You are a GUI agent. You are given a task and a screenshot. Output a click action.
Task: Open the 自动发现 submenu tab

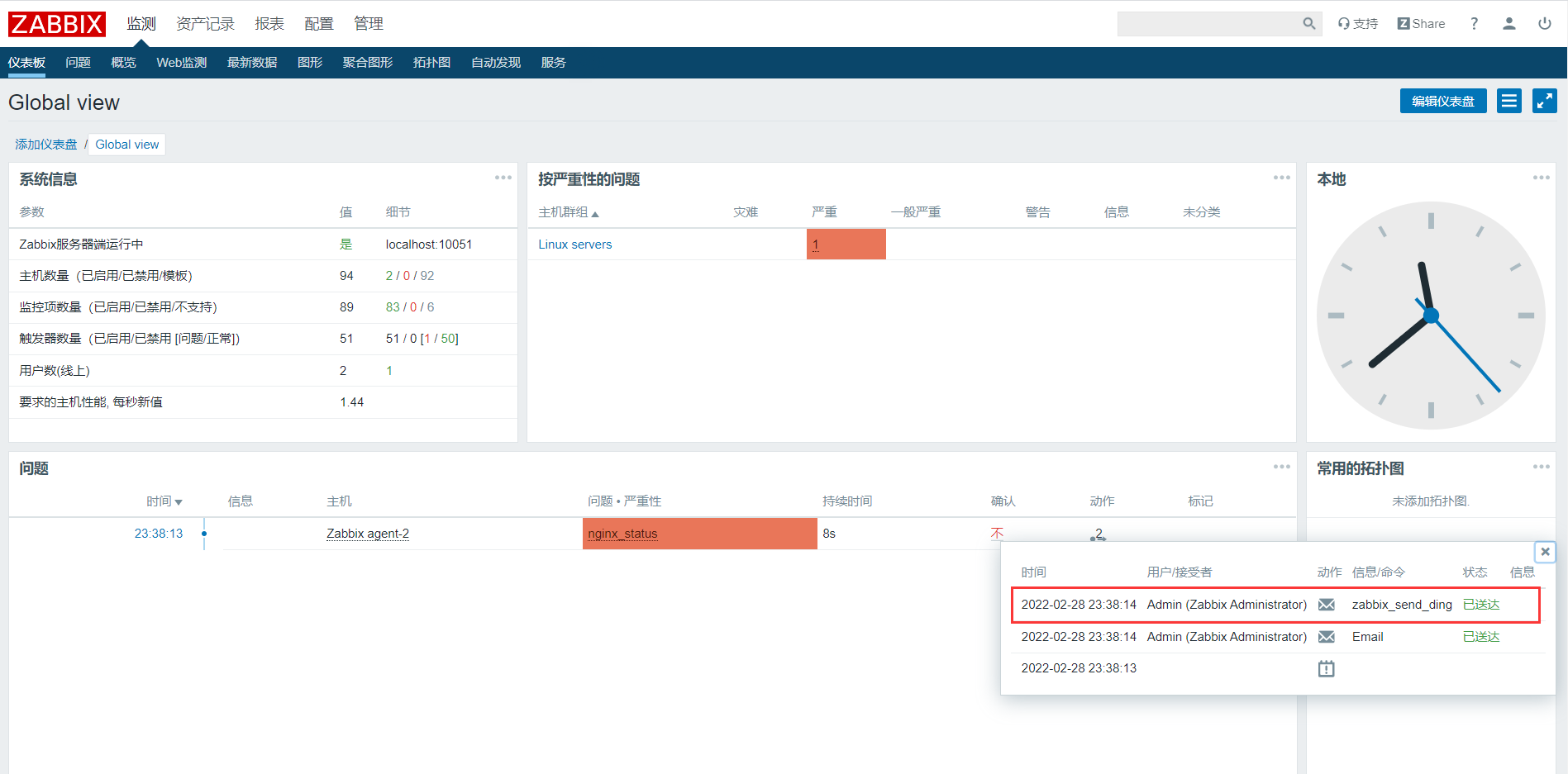coord(496,63)
